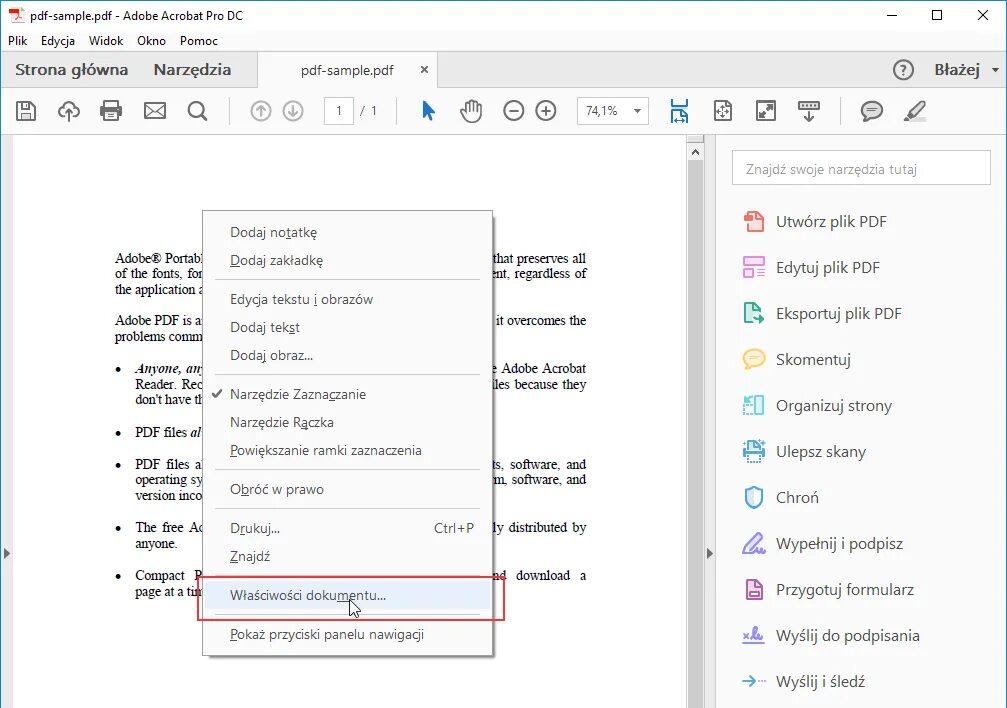This screenshot has height=708, width=1007.
Task: Click the Send by email envelope icon
Action: (x=155, y=111)
